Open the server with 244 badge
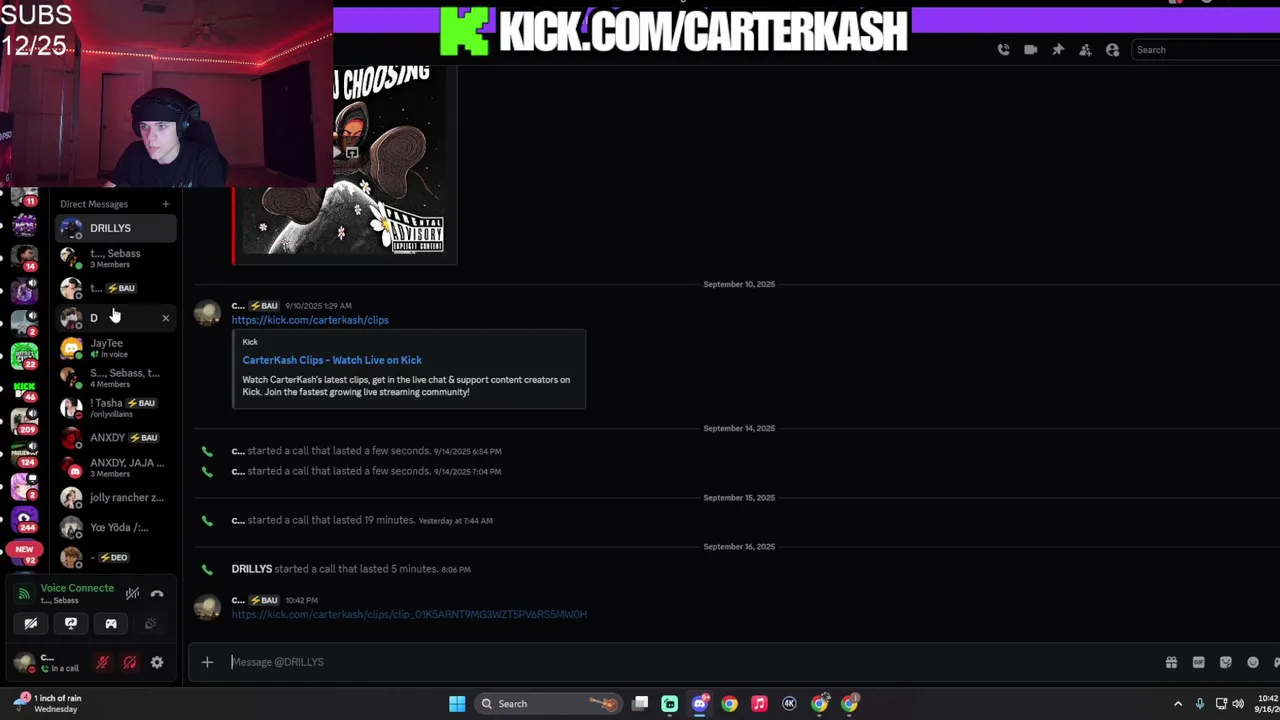The image size is (1280, 720). tap(25, 518)
